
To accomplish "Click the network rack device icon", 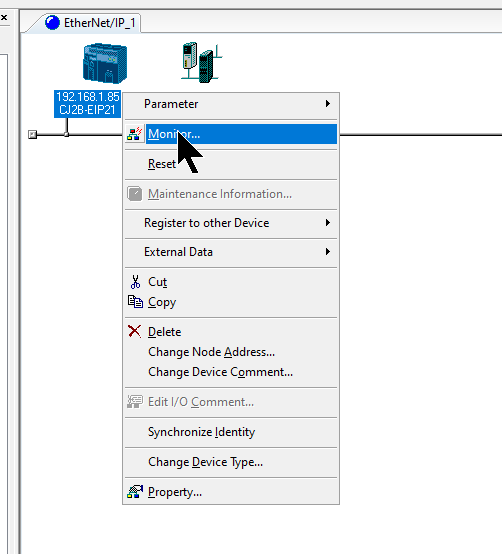I will (201, 63).
